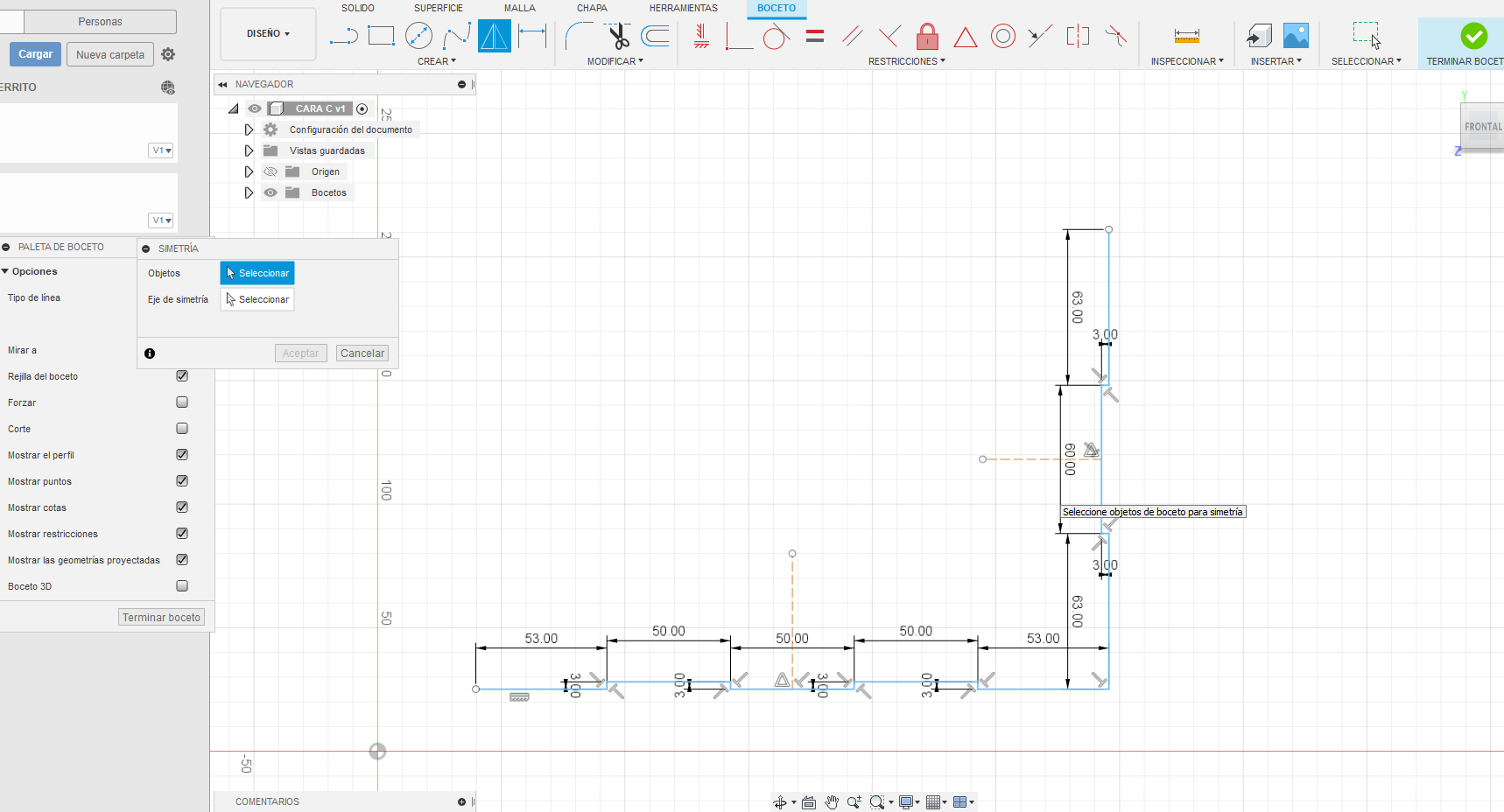Screen dimensions: 1504x812
Task: Click the highlighted Mirror (Simetría) tool icon
Action: 495,36
